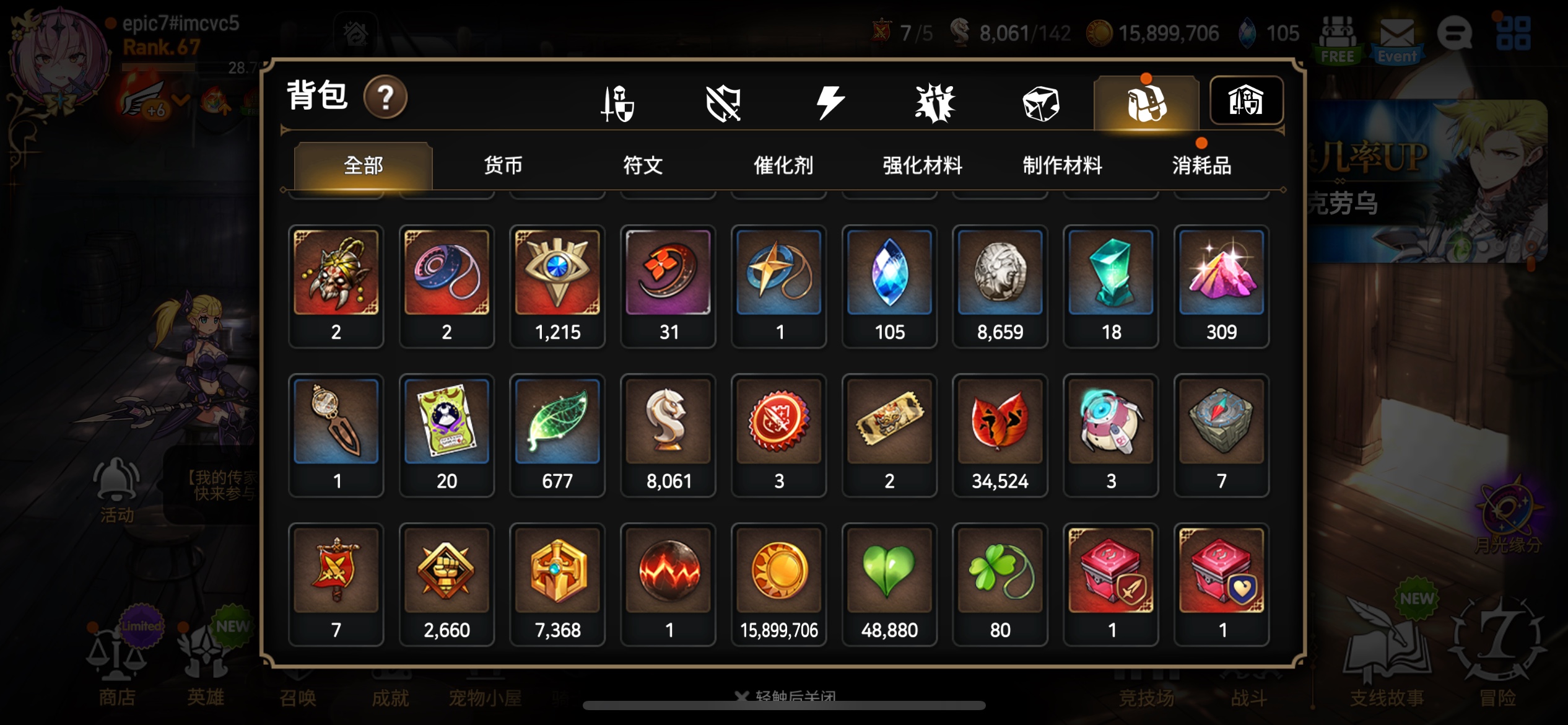Open the chat bubble icon
Image resolution: width=1568 pixels, height=725 pixels.
[x=1454, y=33]
